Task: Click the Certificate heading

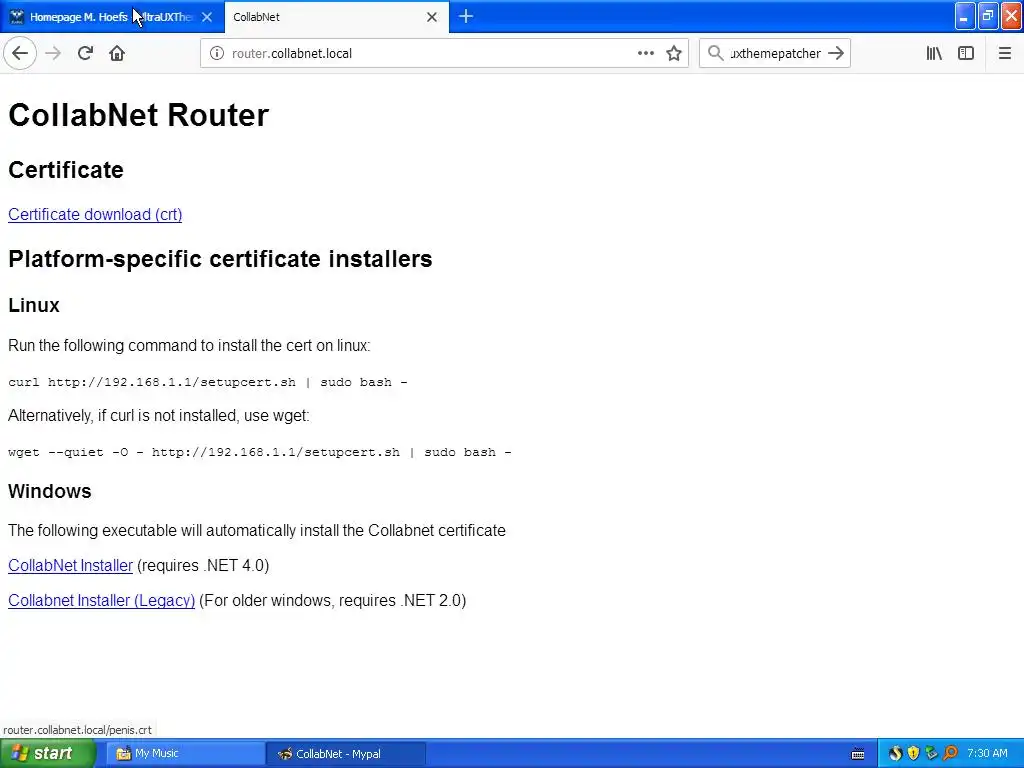Action: 66,170
